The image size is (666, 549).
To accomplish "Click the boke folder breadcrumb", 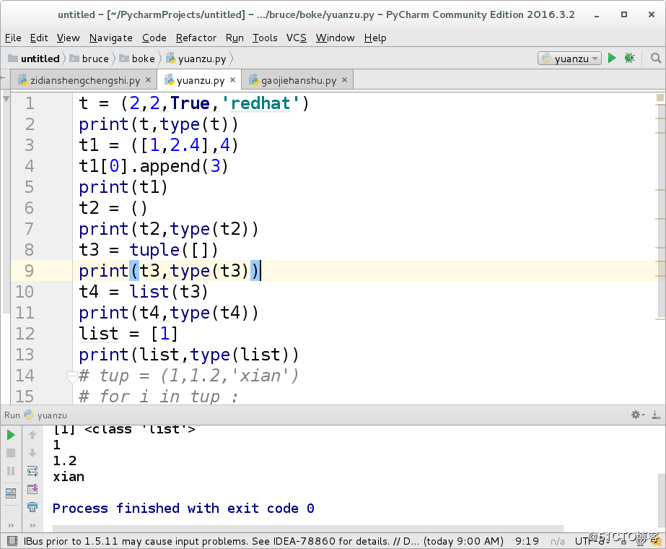I will point(137,58).
